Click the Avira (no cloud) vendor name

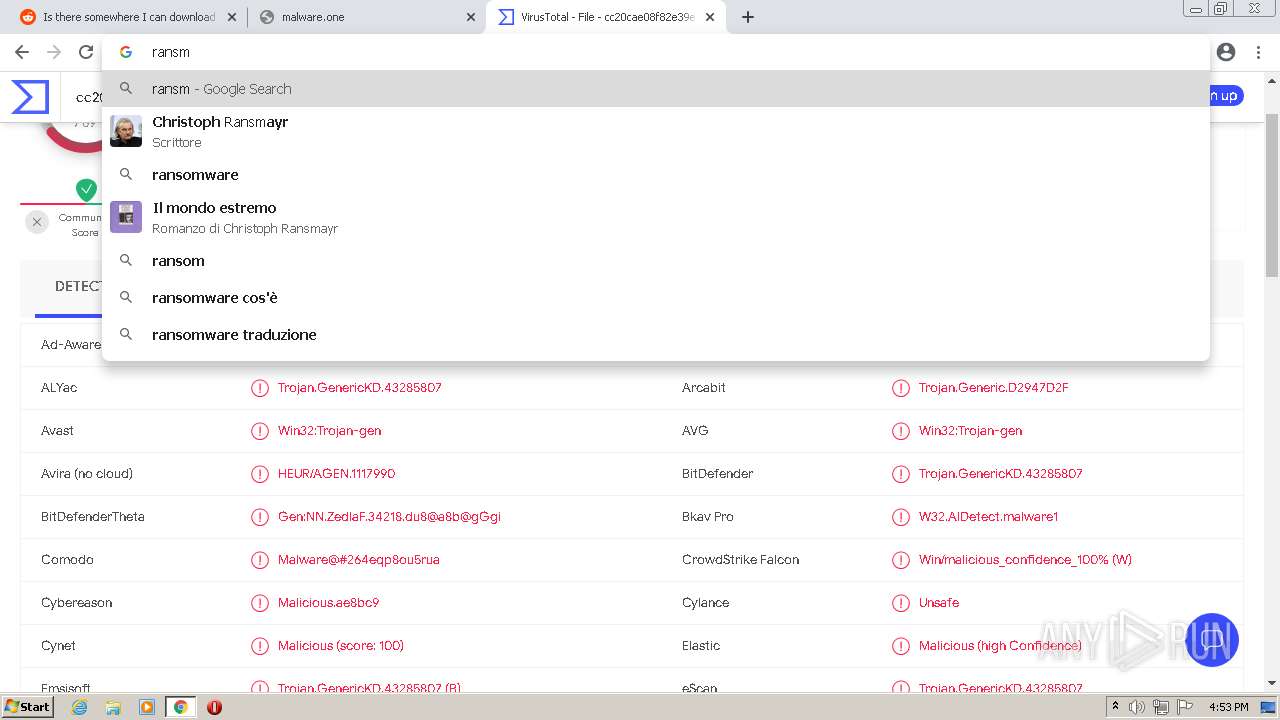(x=87, y=474)
